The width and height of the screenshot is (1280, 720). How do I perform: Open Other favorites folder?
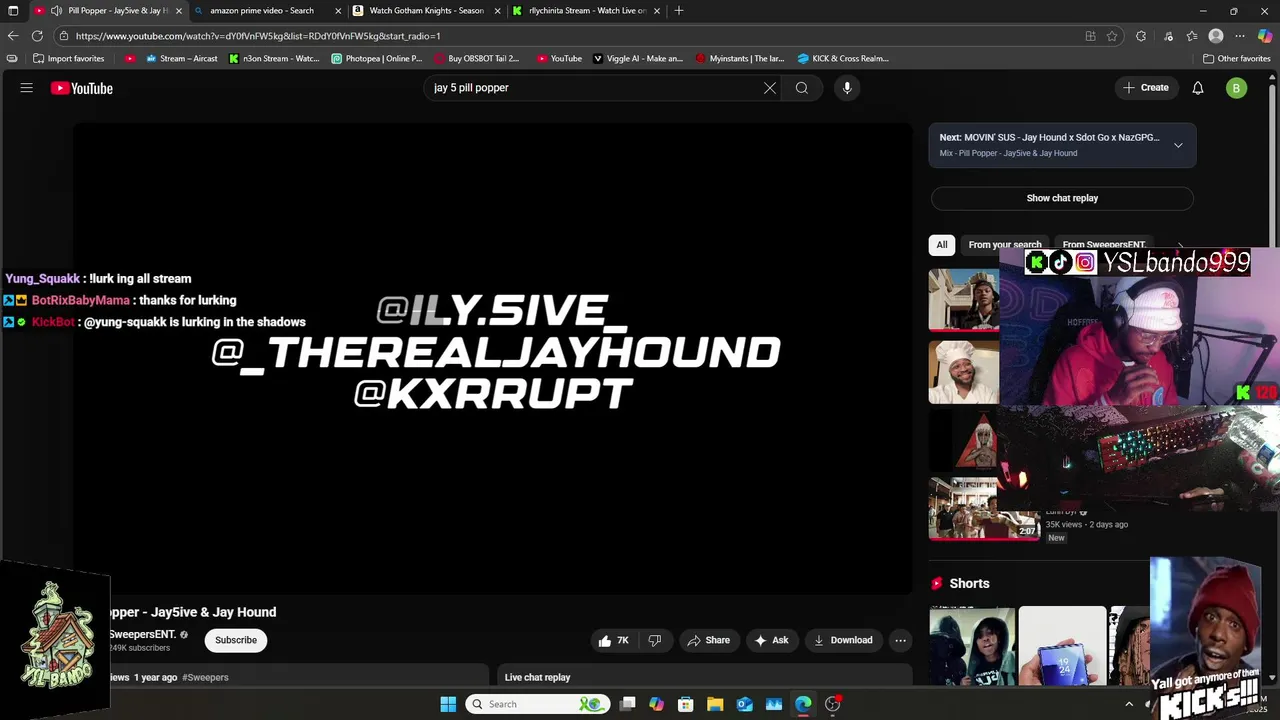tap(1237, 59)
